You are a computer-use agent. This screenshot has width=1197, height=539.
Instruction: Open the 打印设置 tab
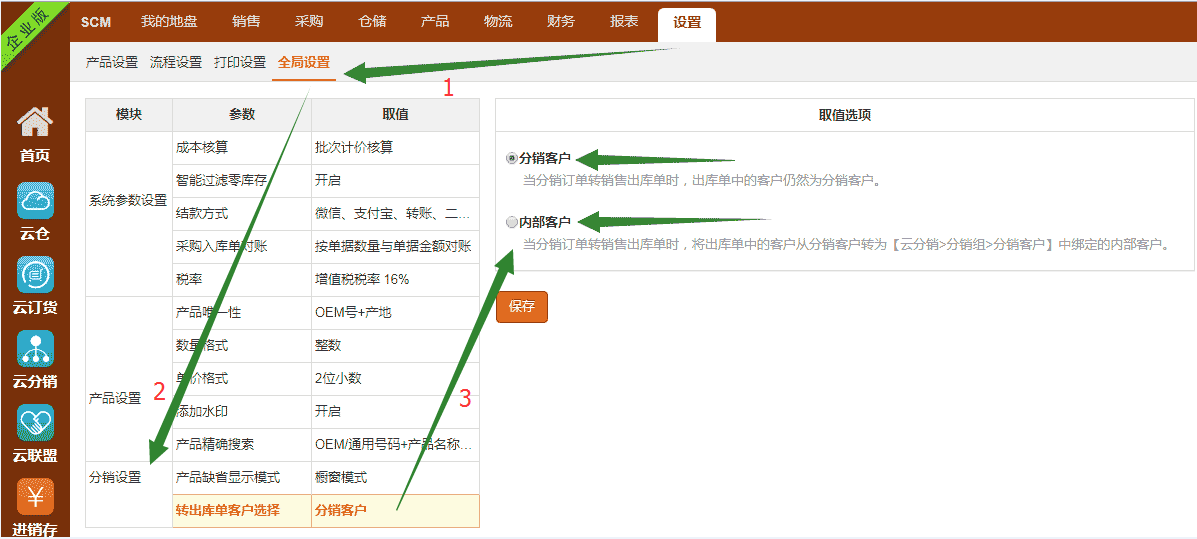point(240,62)
